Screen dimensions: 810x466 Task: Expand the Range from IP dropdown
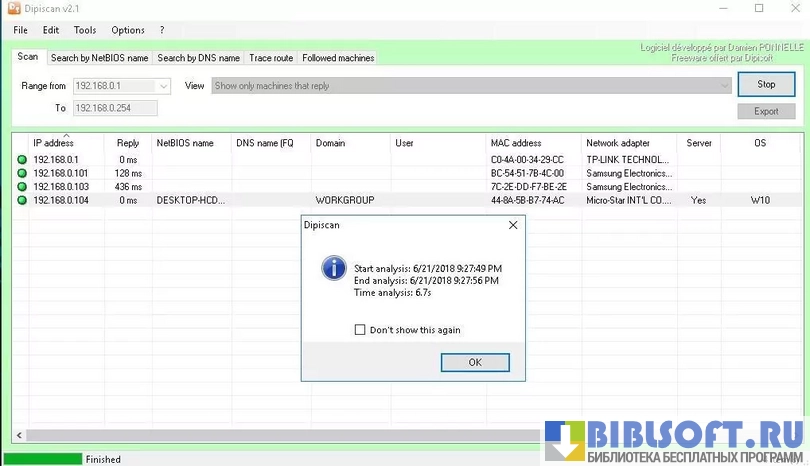pyautogui.click(x=164, y=86)
